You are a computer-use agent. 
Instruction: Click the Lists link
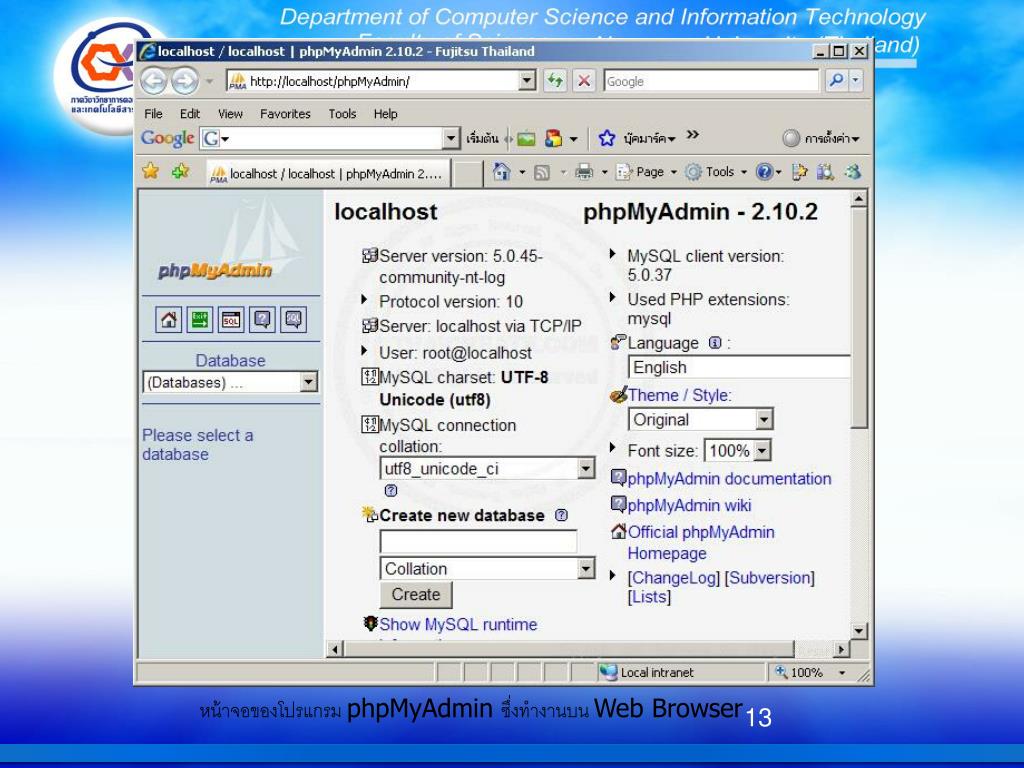click(649, 597)
